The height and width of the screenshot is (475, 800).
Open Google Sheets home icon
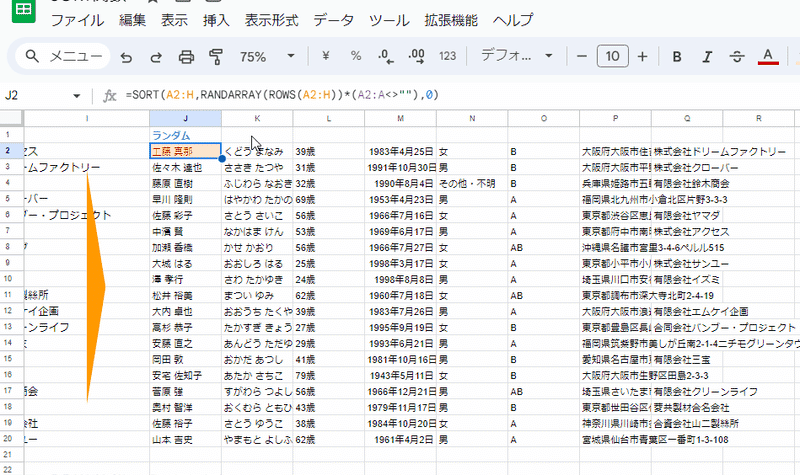pyautogui.click(x=23, y=10)
